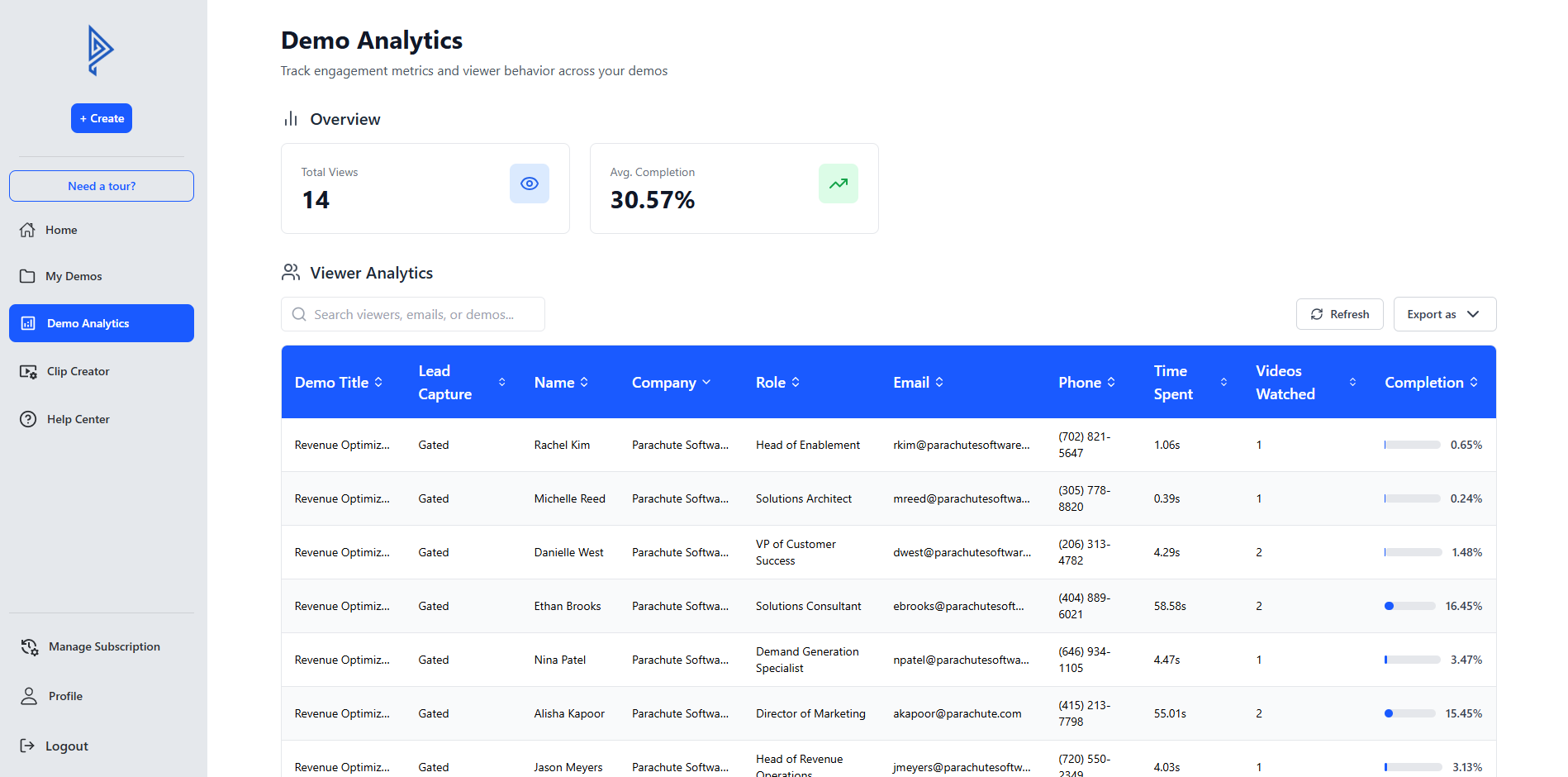Click Ethan Brooks' 16.45% completion bar
The height and width of the screenshot is (777, 1568).
[1410, 606]
